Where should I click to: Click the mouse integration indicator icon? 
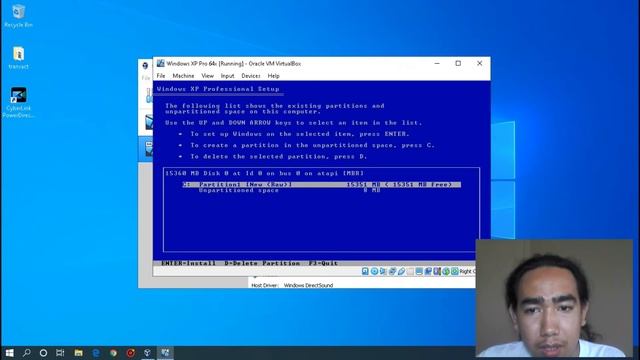(x=446, y=271)
